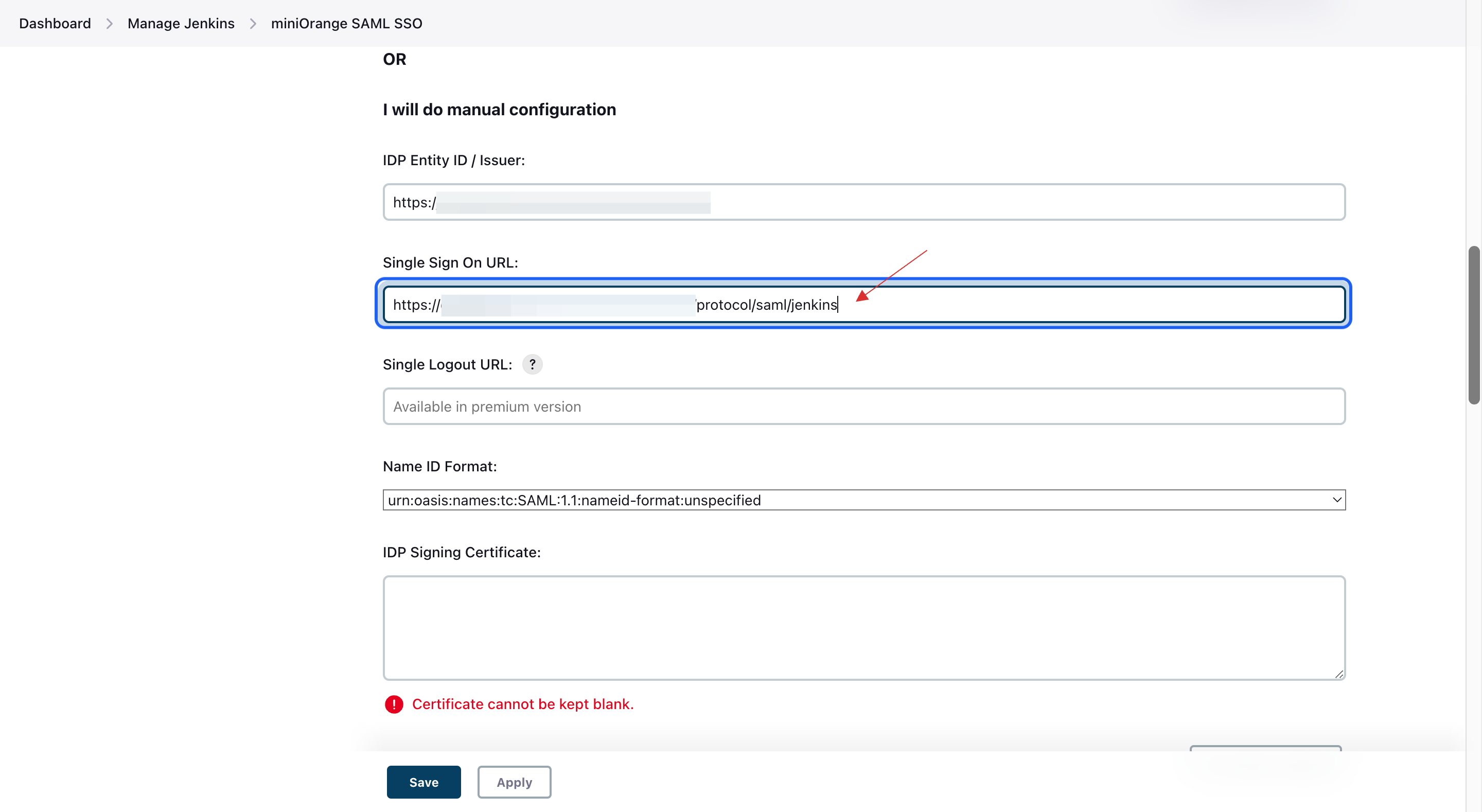
Task: Click 'I will do manual configuration' heading
Action: [499, 109]
